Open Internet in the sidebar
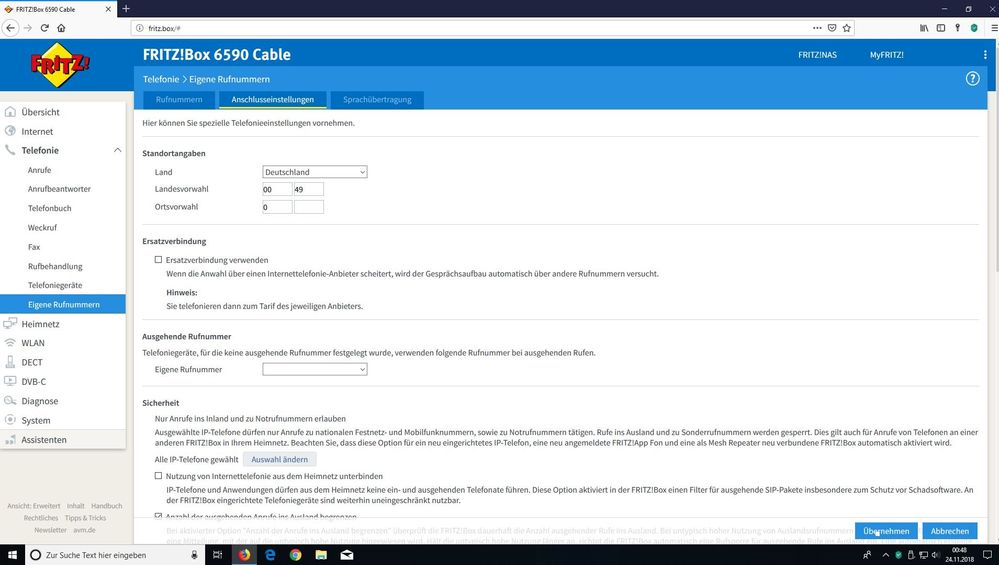Viewport: 999px width, 565px height. (x=37, y=131)
